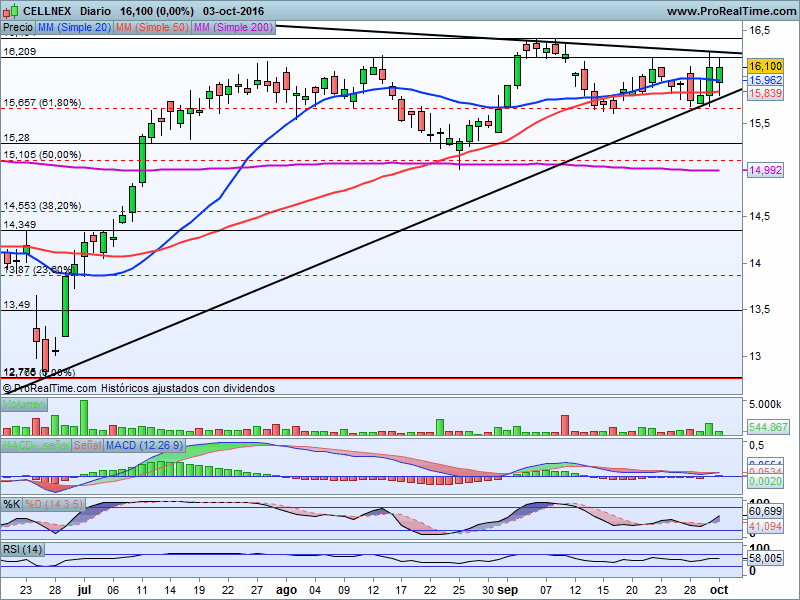Click the magenta 14,992 moving average tag
The image size is (800, 600).
tap(765, 170)
